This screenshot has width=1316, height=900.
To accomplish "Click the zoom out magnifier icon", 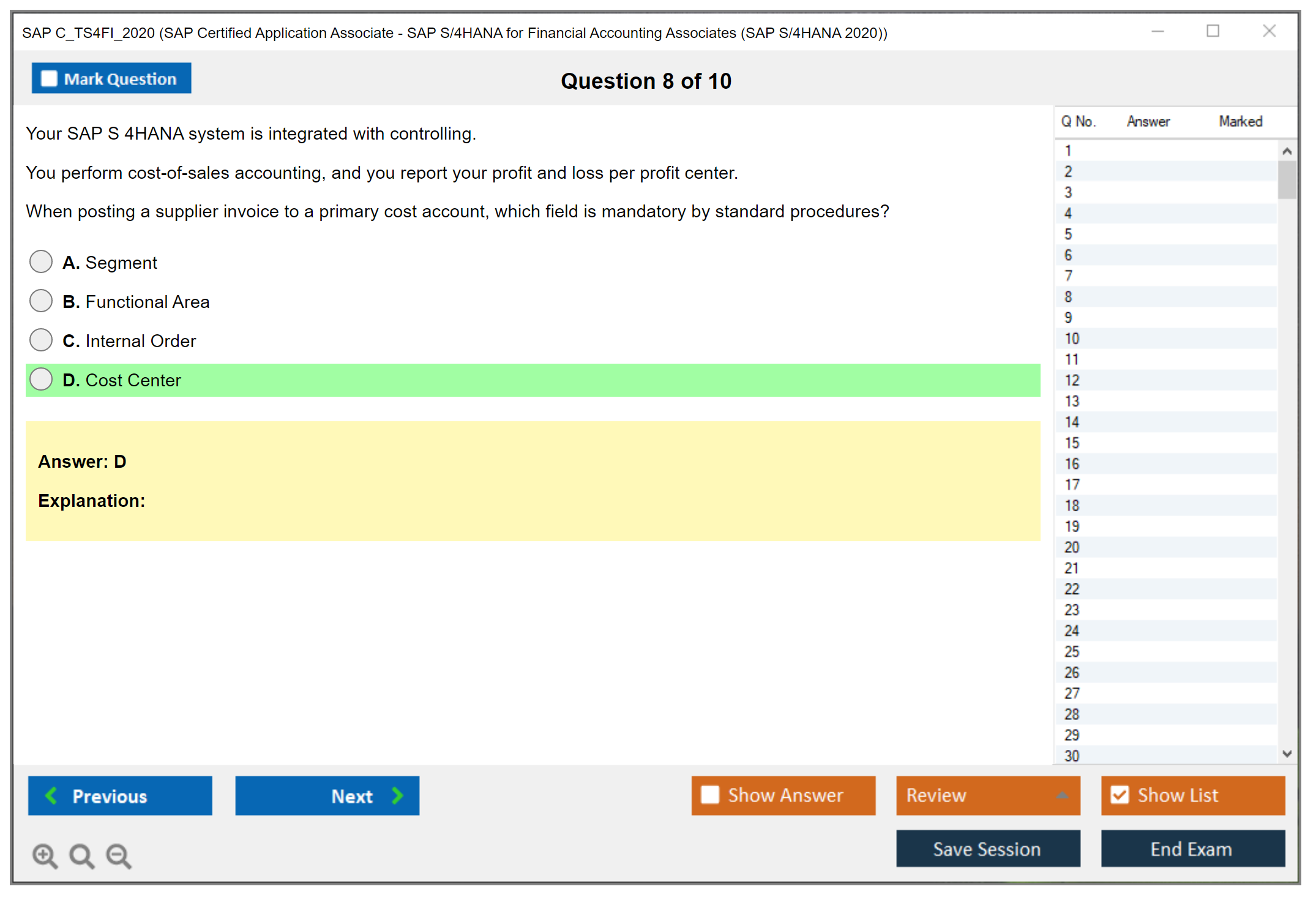I will [118, 855].
